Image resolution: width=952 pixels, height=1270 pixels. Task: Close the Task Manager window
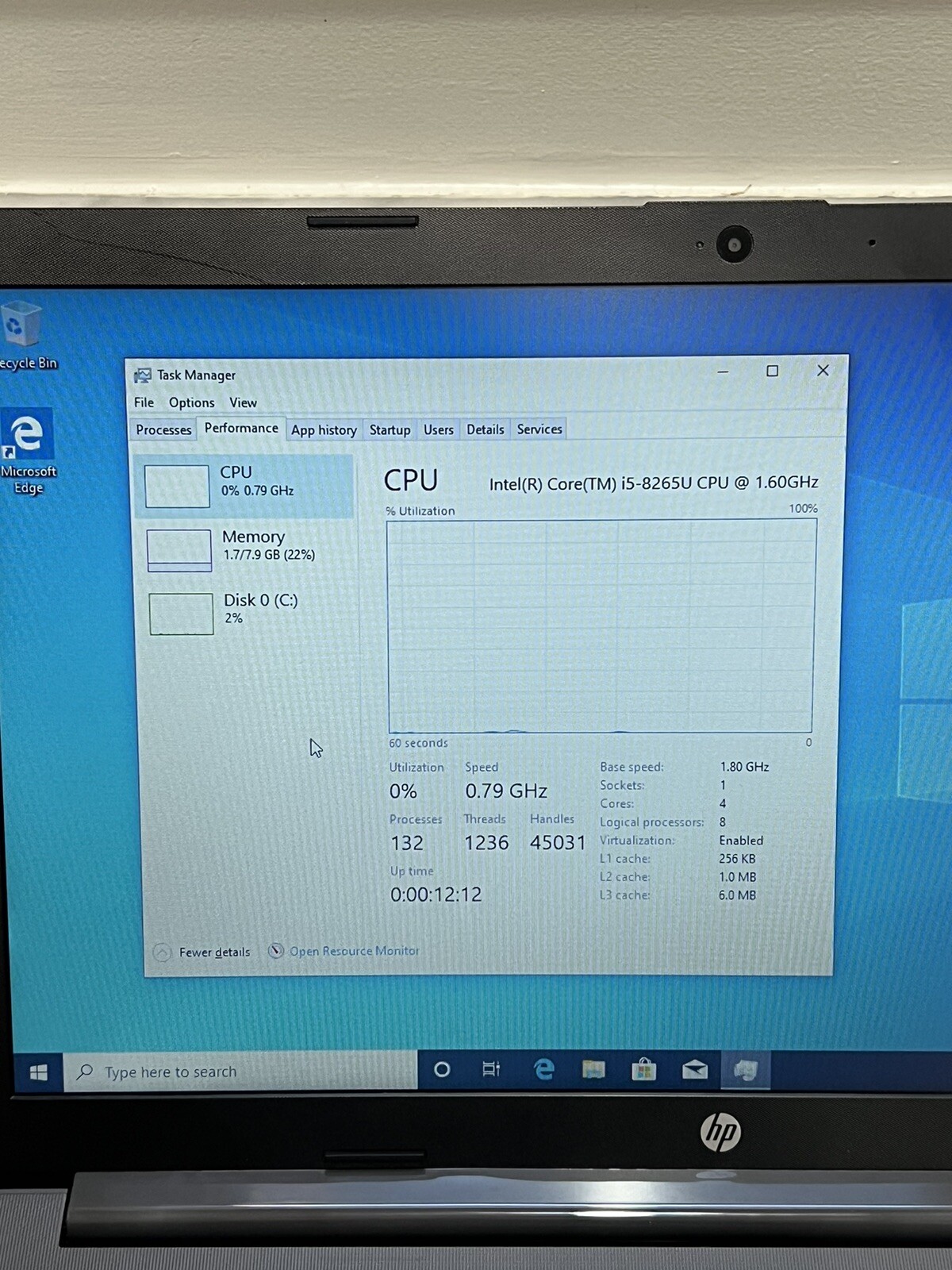point(823,370)
